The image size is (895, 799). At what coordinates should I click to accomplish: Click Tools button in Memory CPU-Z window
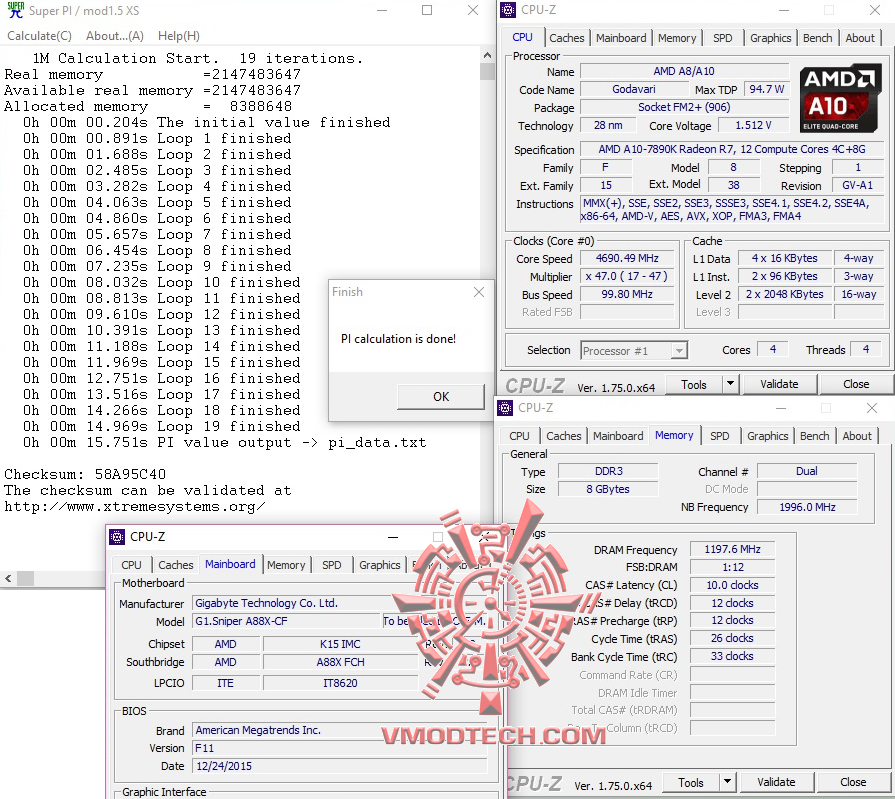691,782
